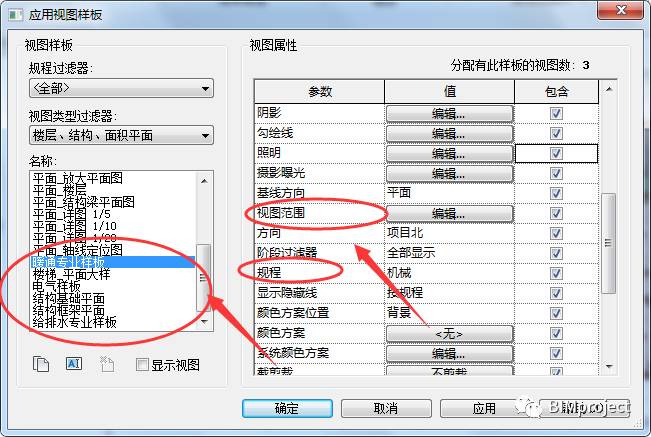Image resolution: width=651 pixels, height=437 pixels.
Task: Click the template name list scrollbar thumb
Action: (203, 277)
